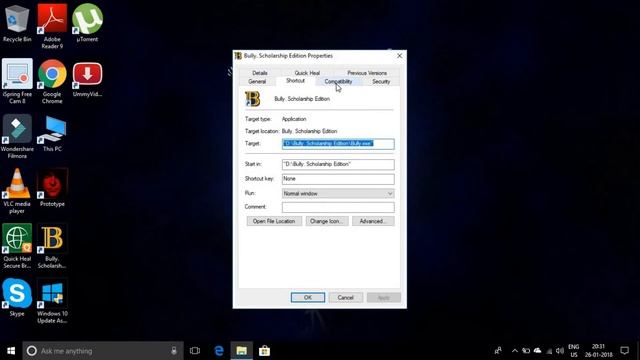Select the Prototype game shortcut
640x360 pixels.
[52, 188]
